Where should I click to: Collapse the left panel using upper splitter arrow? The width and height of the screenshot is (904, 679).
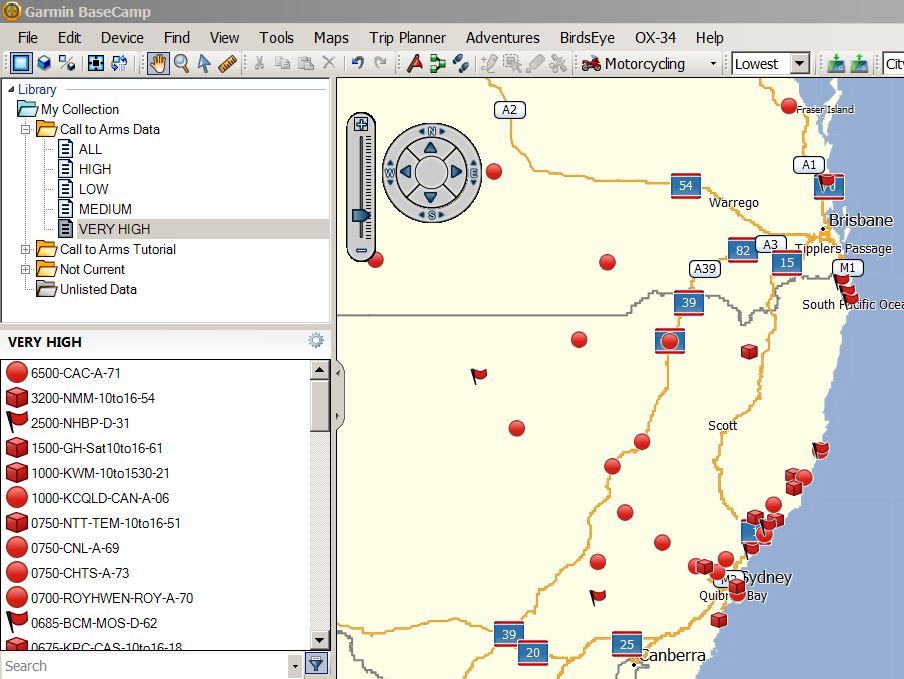(338, 373)
